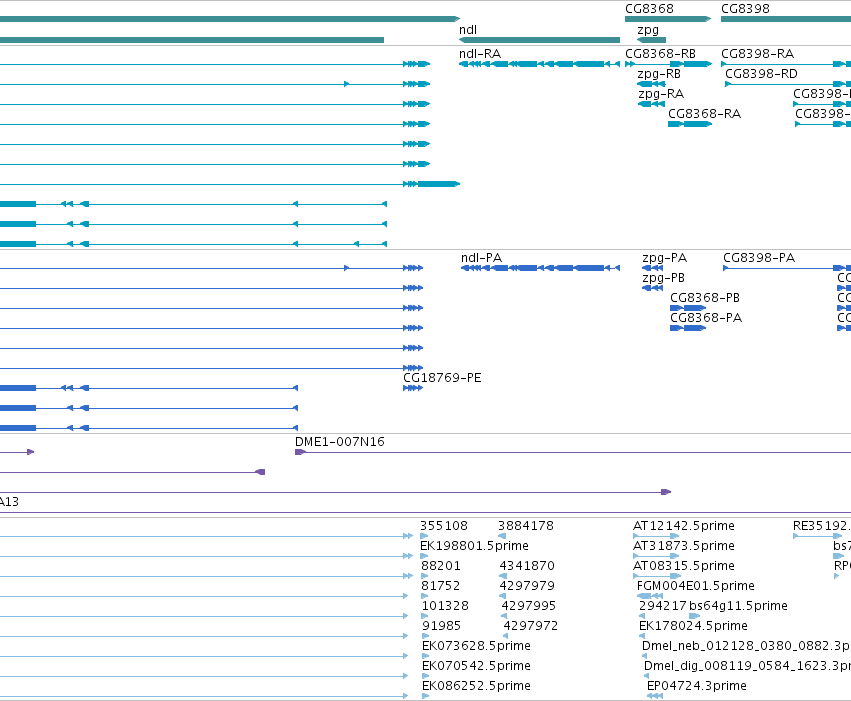Screen dimensions: 851x701
Task: Click the EK198801.5prime EST label
Action: click(474, 546)
